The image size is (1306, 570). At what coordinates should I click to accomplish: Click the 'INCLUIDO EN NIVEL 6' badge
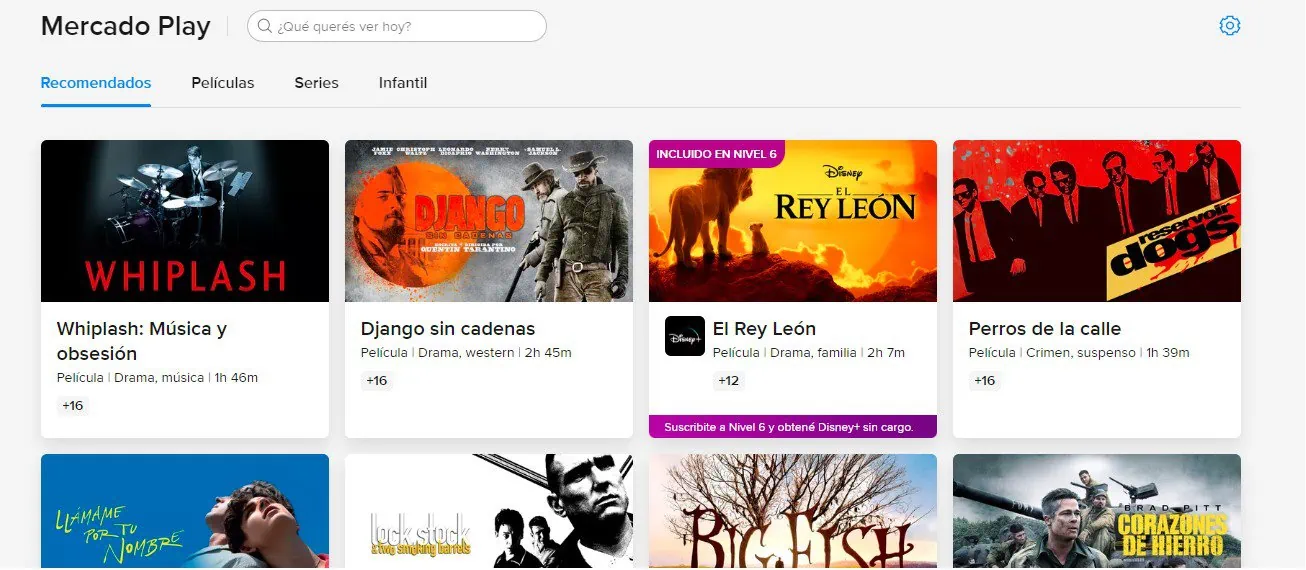point(715,154)
